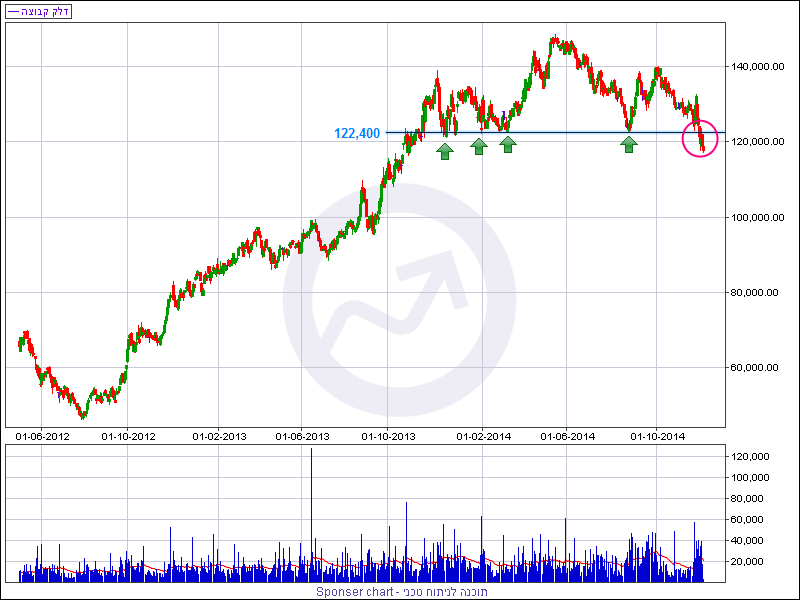This screenshot has width=800, height=600.
Task: Click the Sponser chart footer caption
Action: (402, 592)
